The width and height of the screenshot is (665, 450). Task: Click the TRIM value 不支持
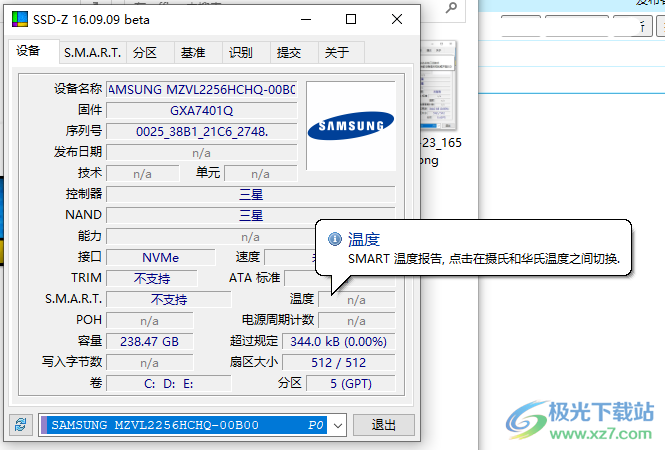tap(152, 279)
